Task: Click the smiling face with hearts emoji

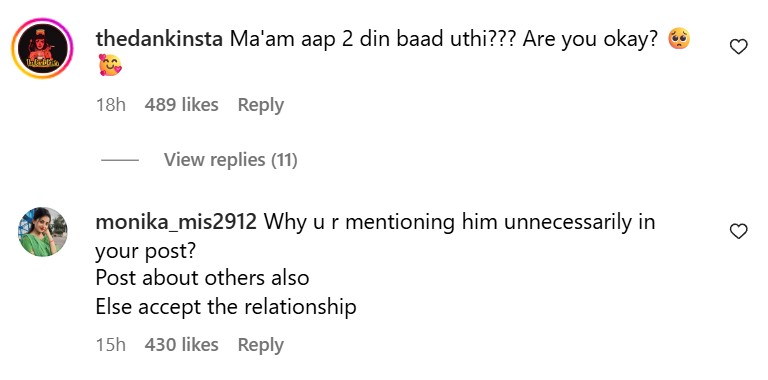Action: [x=110, y=65]
